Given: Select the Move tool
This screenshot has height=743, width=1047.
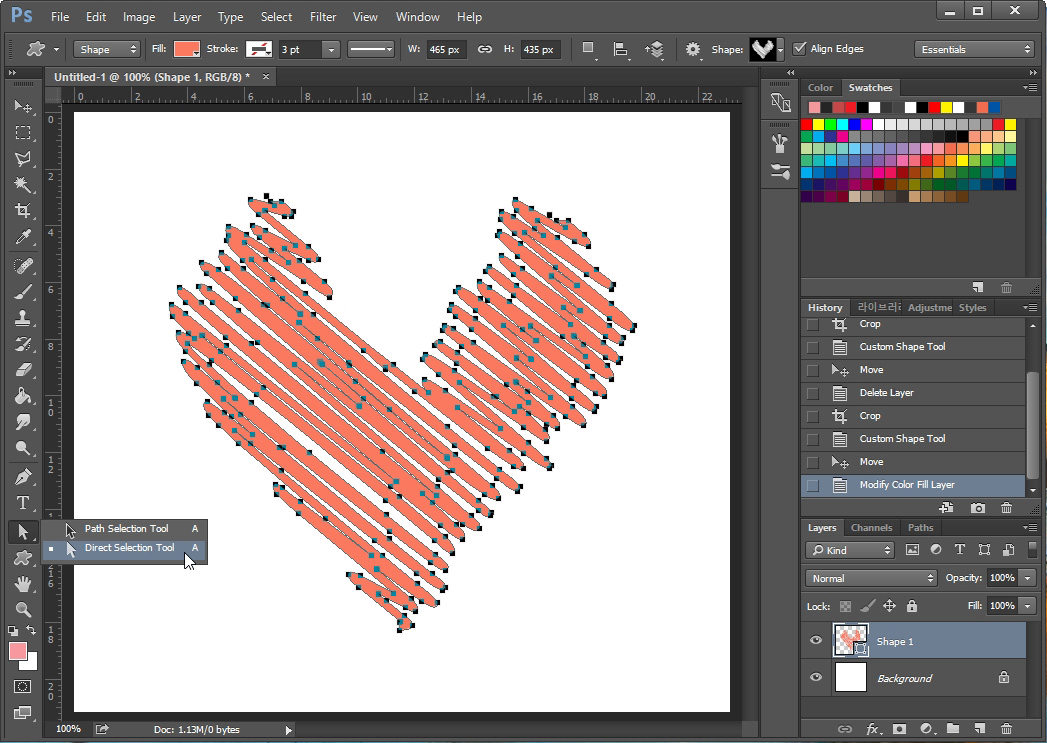Looking at the screenshot, I should [x=23, y=107].
